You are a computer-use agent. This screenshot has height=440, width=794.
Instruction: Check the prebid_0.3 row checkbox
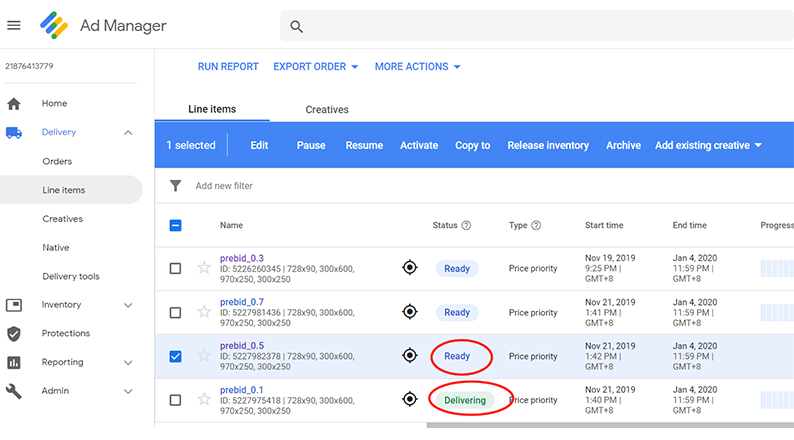click(175, 268)
